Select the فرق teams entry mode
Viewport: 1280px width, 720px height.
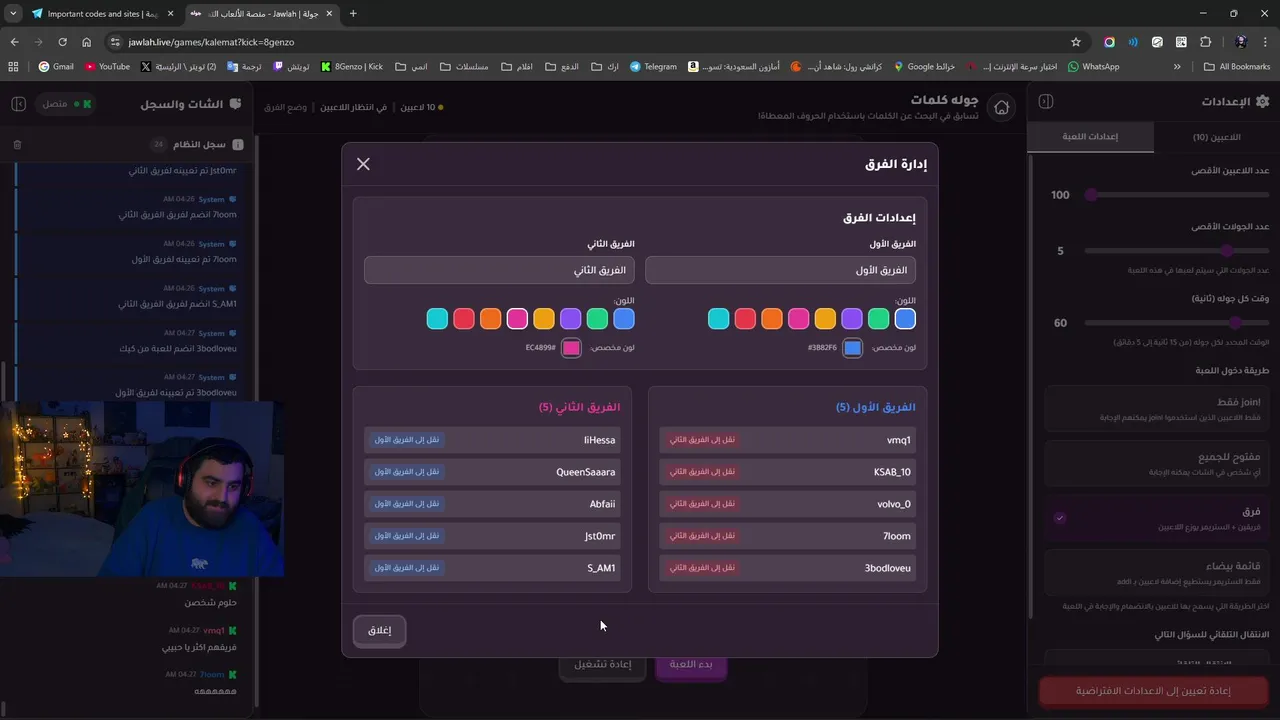pyautogui.click(x=1158, y=518)
